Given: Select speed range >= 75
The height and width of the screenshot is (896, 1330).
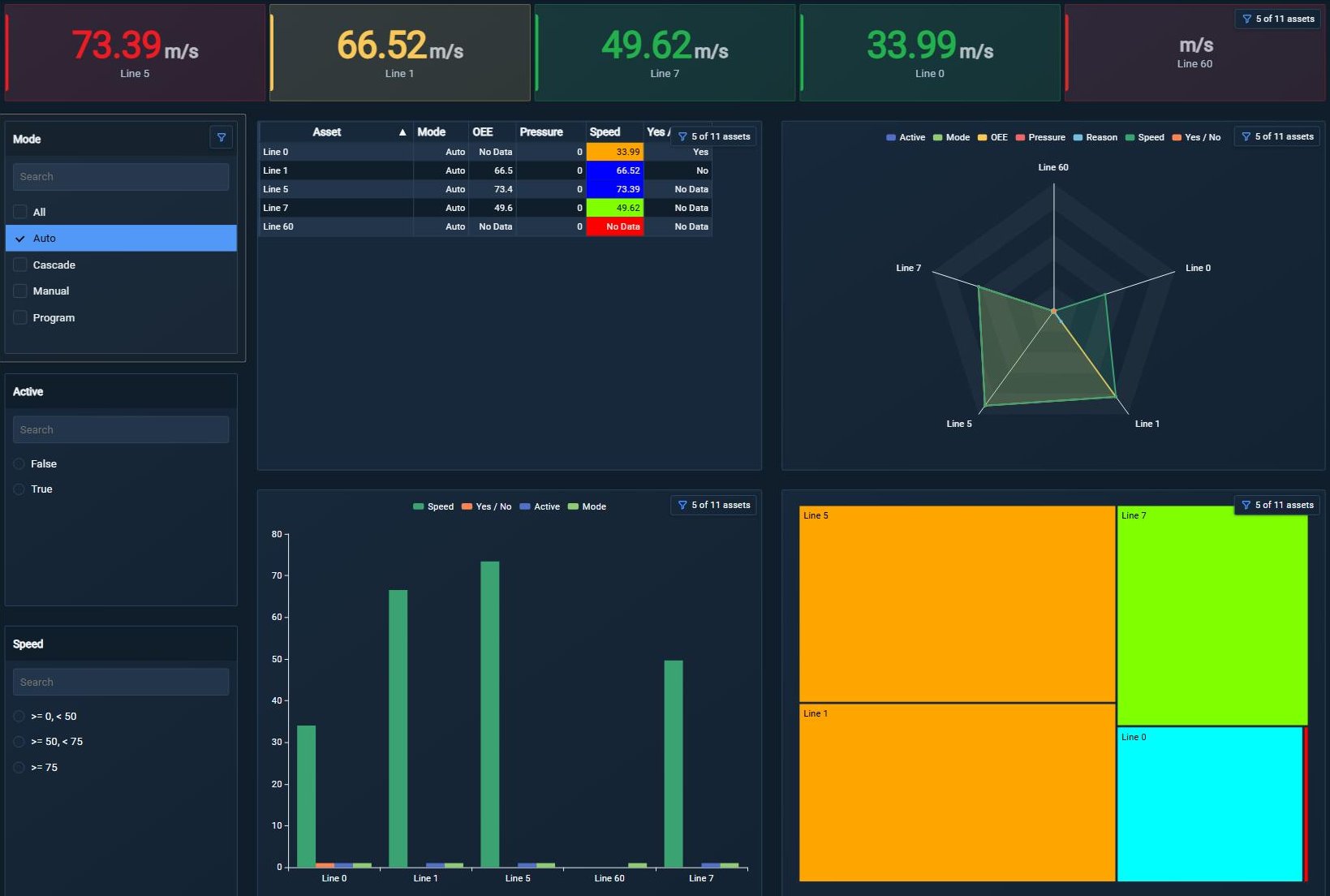Looking at the screenshot, I should click(x=19, y=767).
